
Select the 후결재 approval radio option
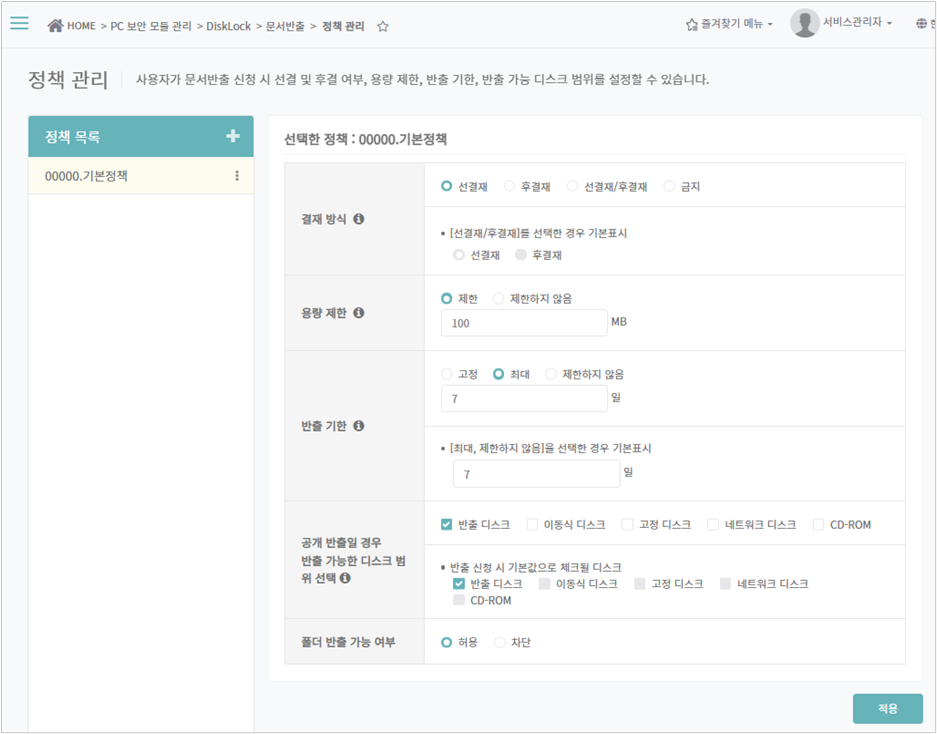[x=510, y=186]
